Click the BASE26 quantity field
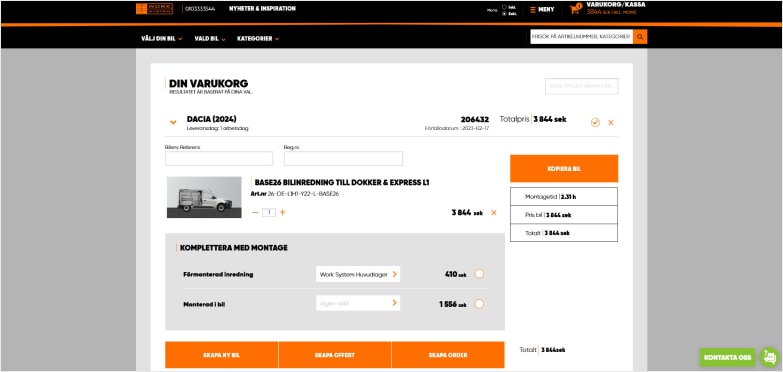The height and width of the screenshot is (372, 783). pos(269,213)
